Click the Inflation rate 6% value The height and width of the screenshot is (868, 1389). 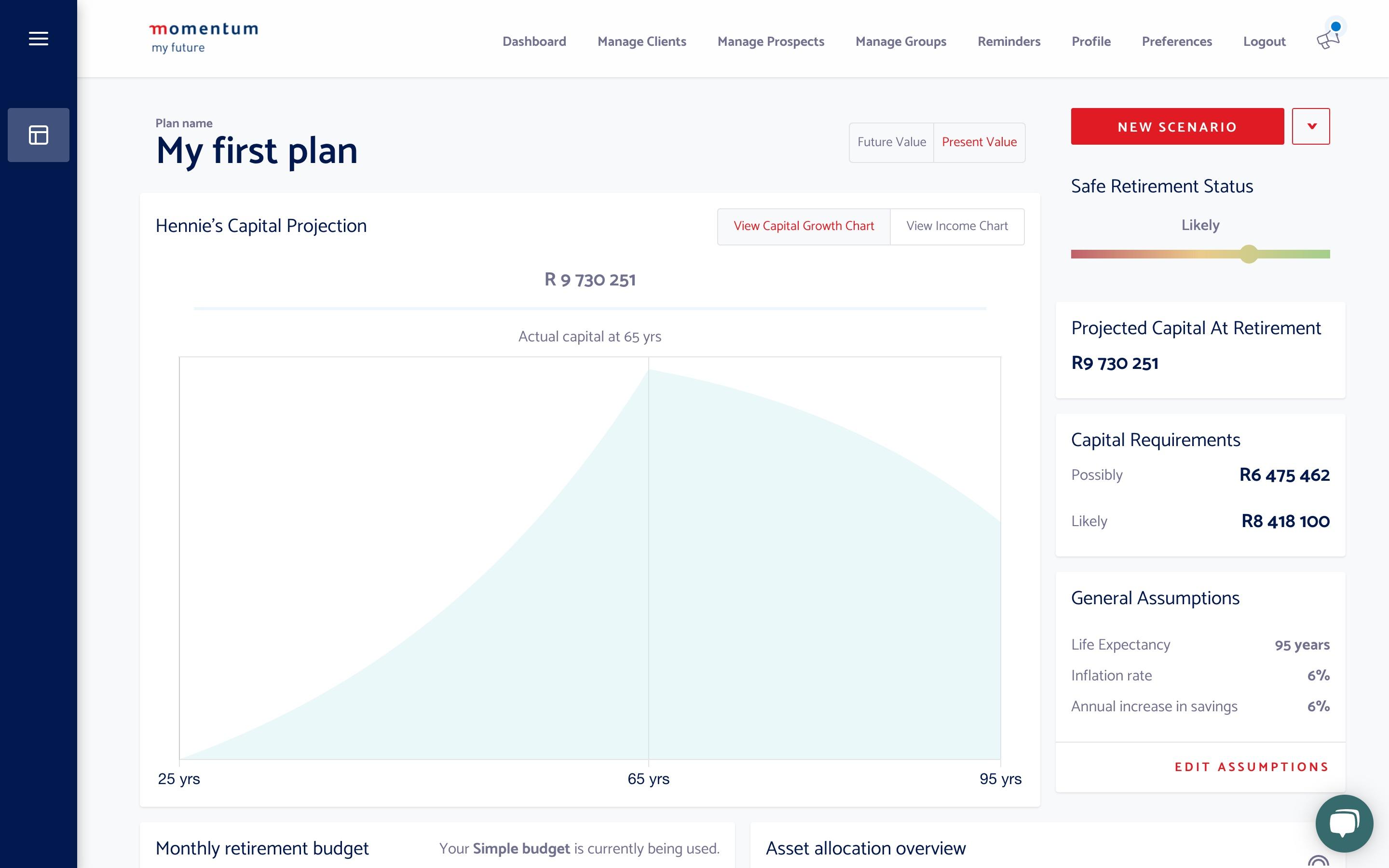pos(1319,676)
